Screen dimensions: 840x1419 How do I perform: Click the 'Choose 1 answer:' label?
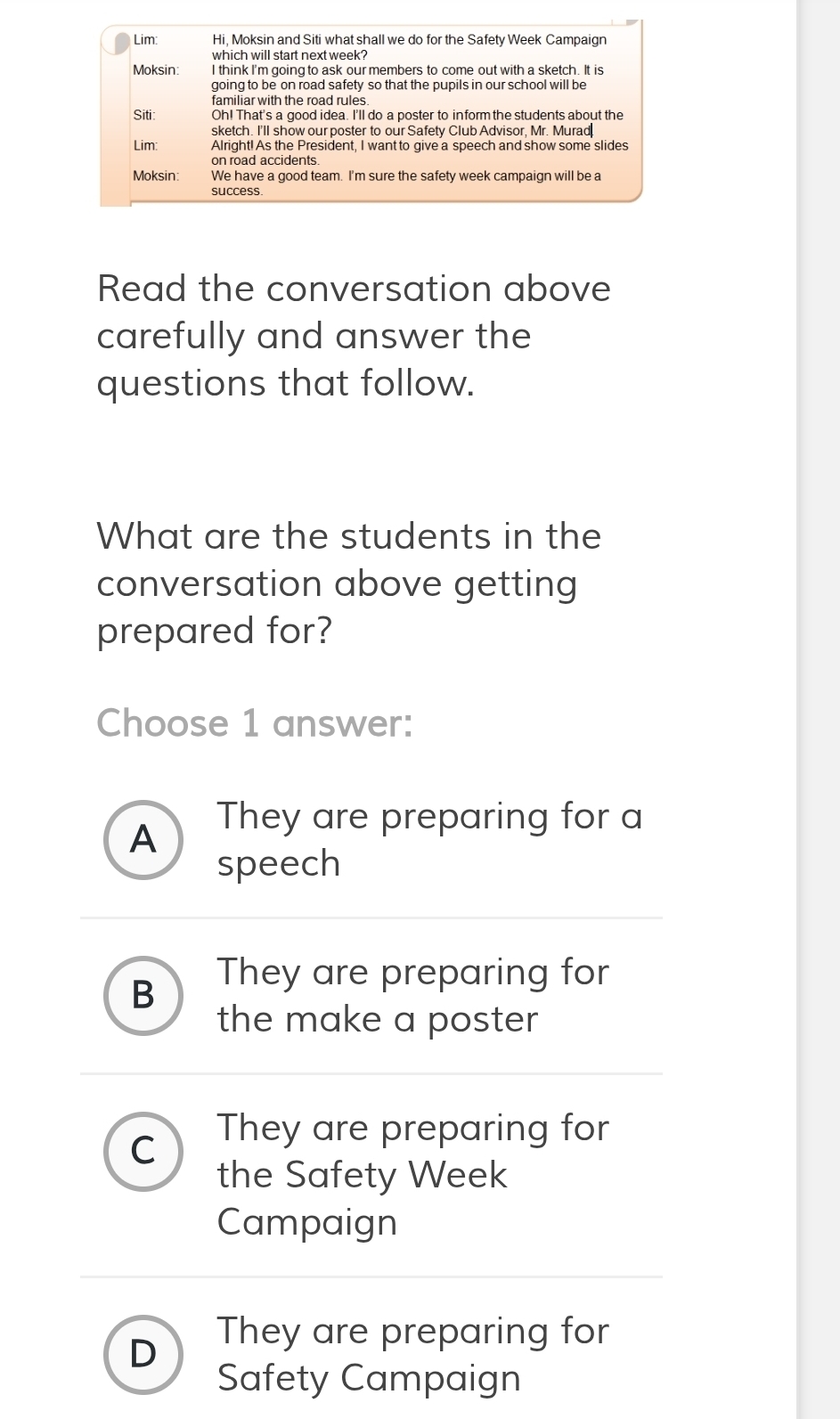point(255,722)
